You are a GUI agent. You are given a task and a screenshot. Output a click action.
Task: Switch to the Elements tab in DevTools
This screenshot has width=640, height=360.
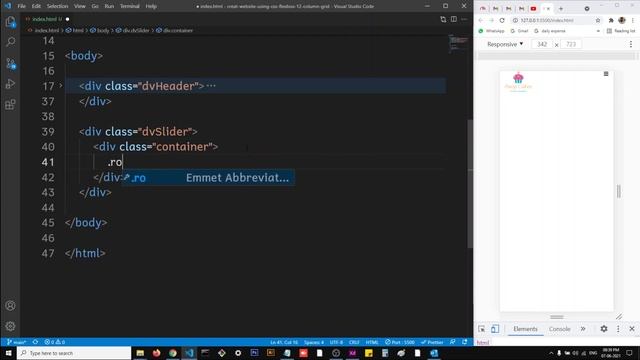[x=525, y=329]
